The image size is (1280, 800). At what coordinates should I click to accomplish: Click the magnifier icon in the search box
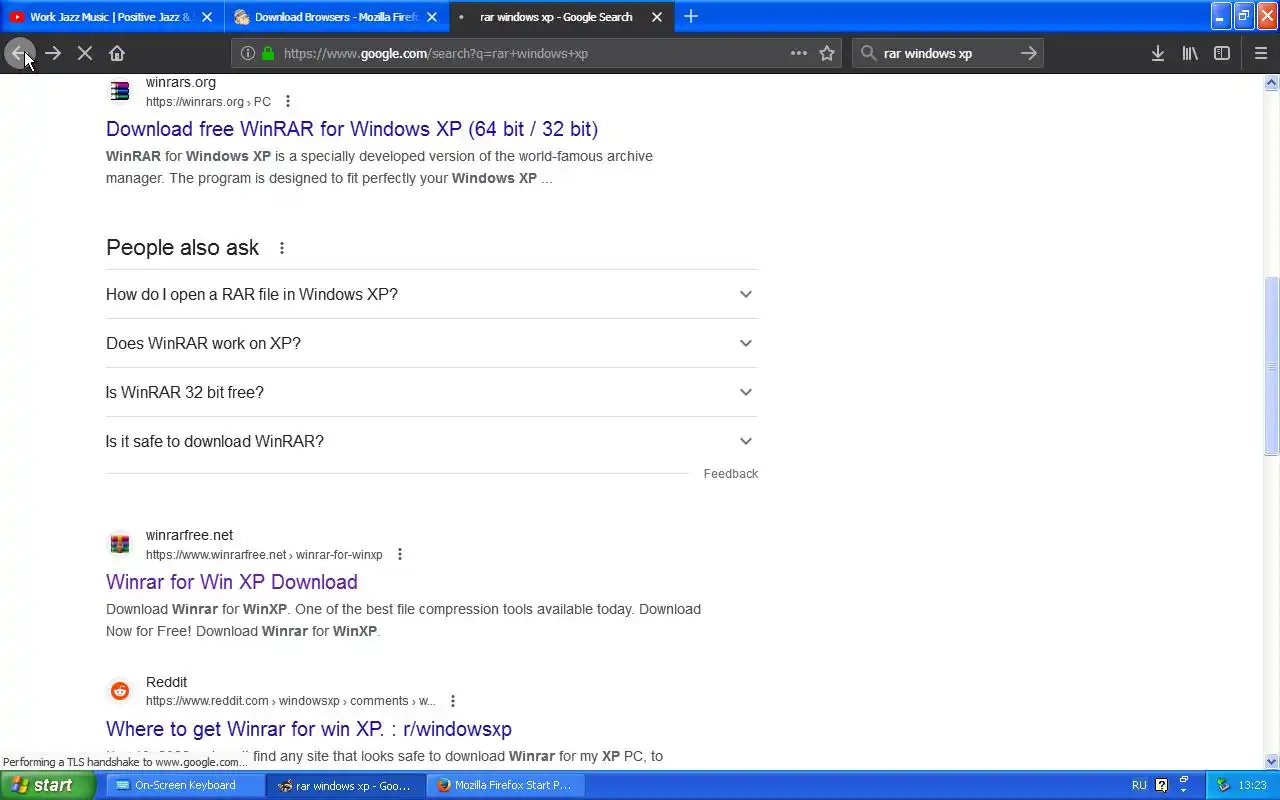(x=868, y=53)
